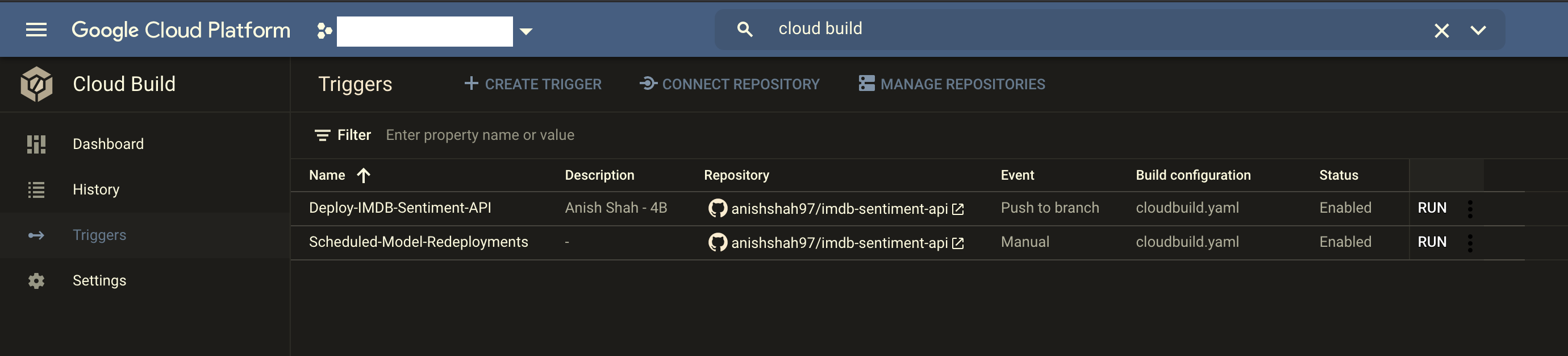Open Dashboard in the sidebar
This screenshot has height=356, width=1568.
(x=109, y=144)
